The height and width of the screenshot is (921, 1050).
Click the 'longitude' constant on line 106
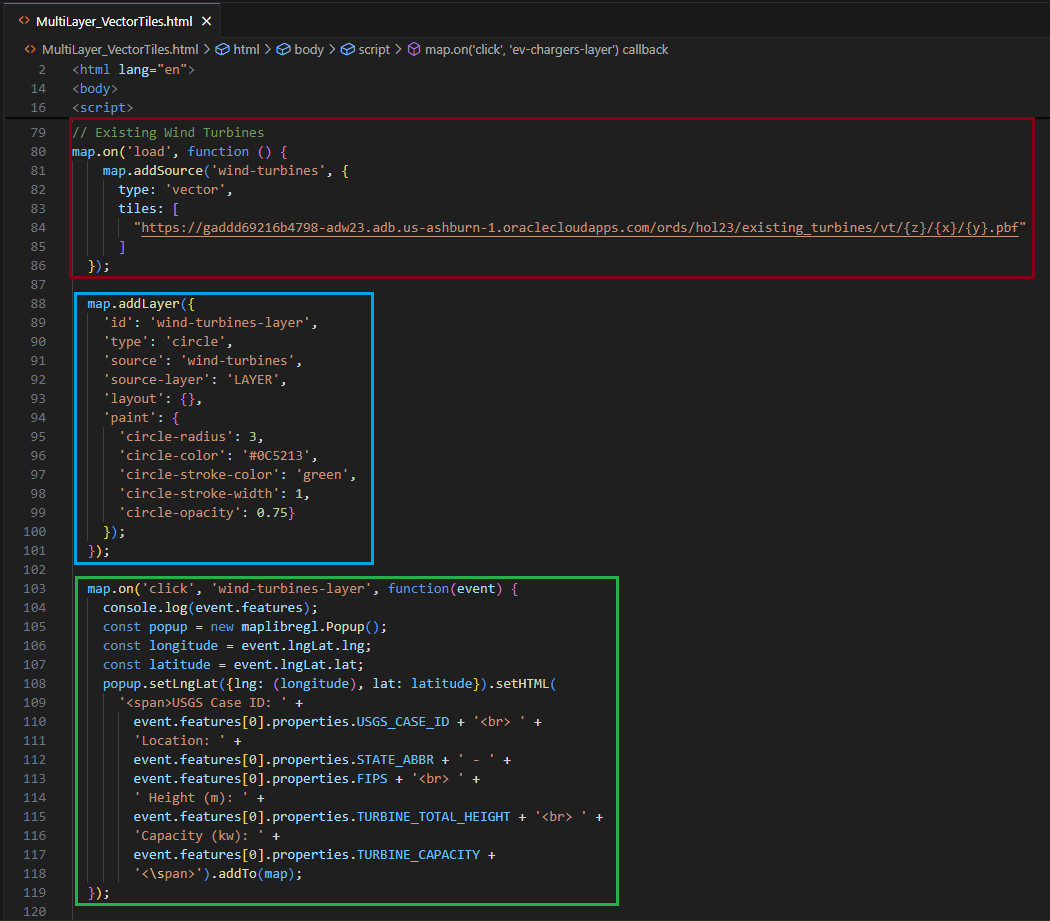click(x=183, y=646)
